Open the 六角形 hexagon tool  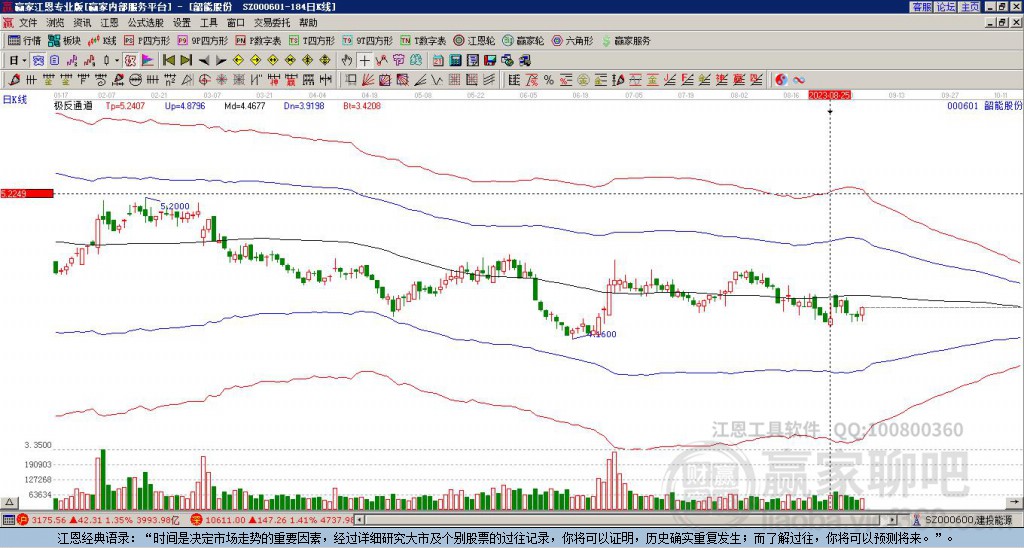coord(573,40)
